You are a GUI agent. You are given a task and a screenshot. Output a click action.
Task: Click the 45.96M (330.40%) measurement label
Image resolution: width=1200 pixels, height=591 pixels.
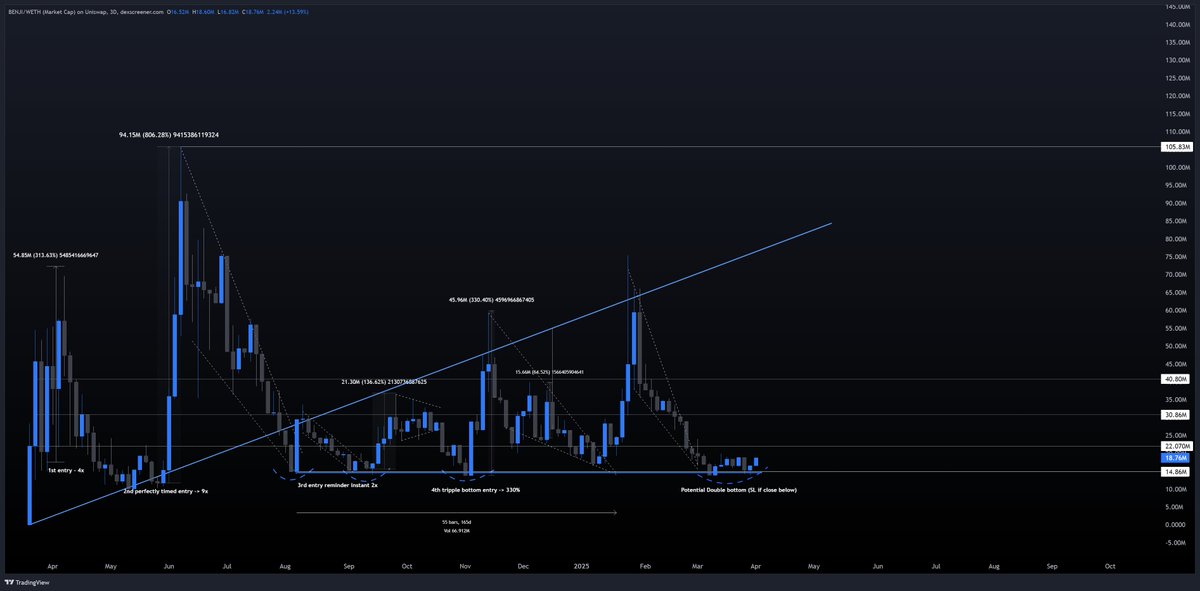click(x=490, y=299)
